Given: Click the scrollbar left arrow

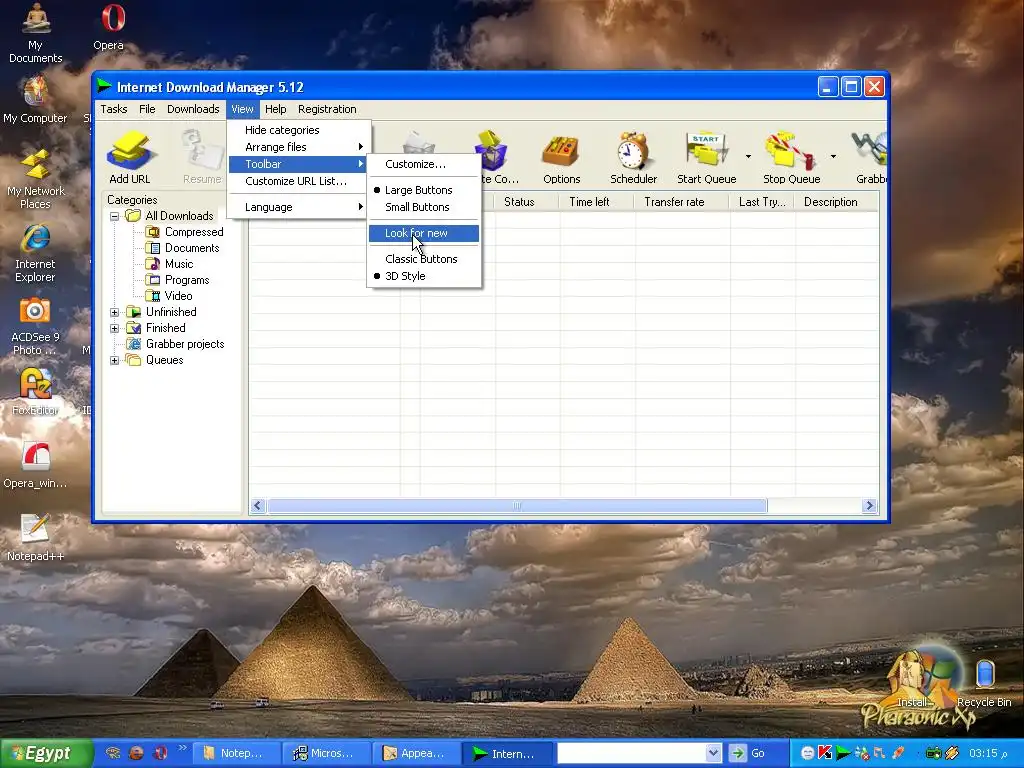Looking at the screenshot, I should click(258, 505).
